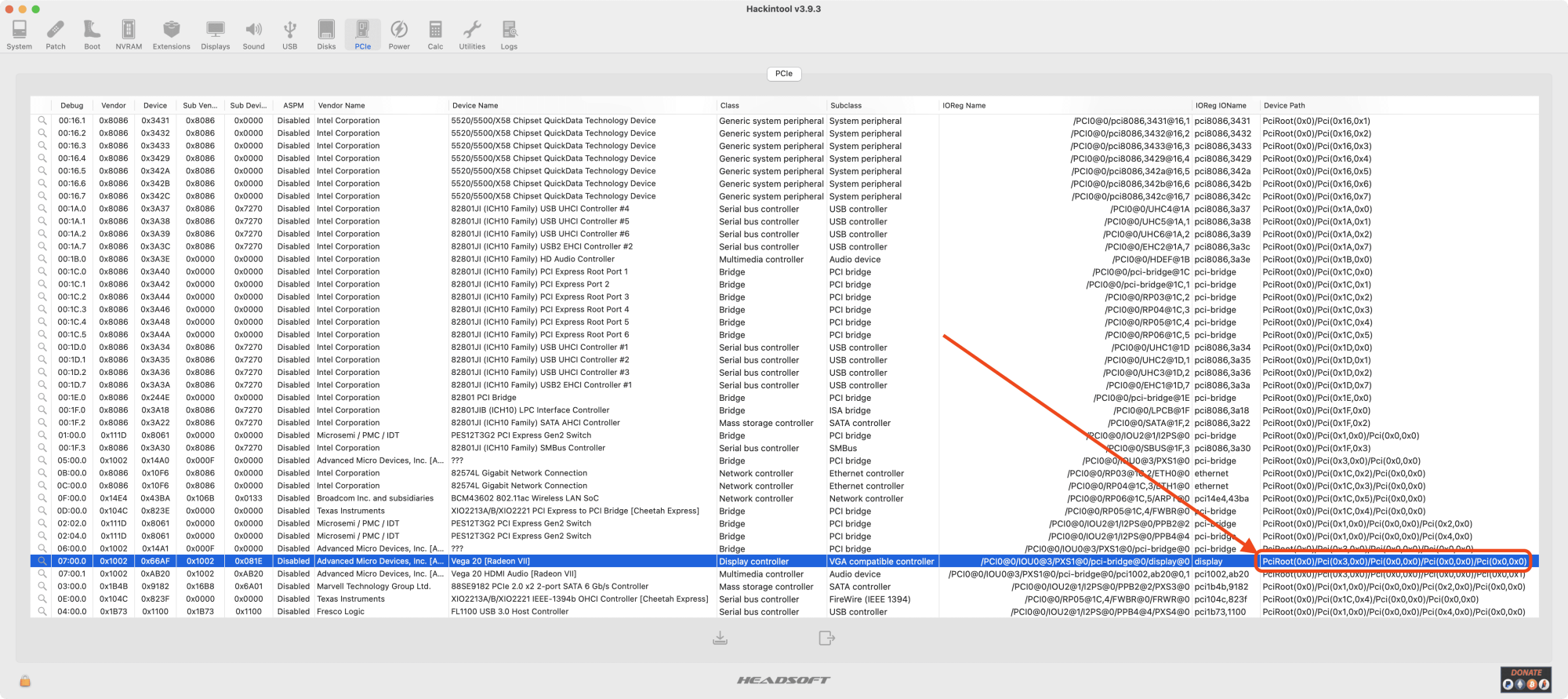The image size is (1568, 699).
Task: Sort by the Class column header
Action: [x=771, y=105]
